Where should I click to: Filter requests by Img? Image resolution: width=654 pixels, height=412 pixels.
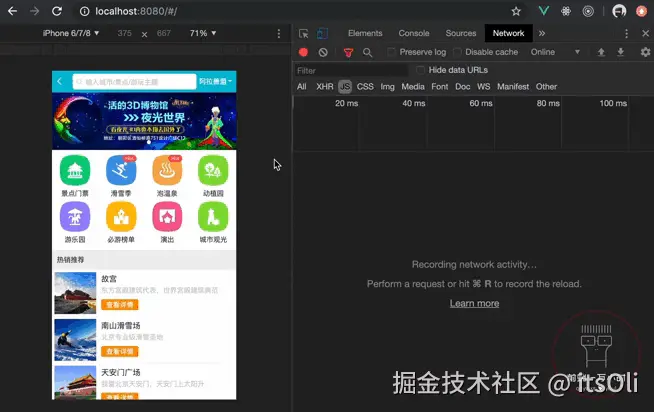pyautogui.click(x=387, y=87)
